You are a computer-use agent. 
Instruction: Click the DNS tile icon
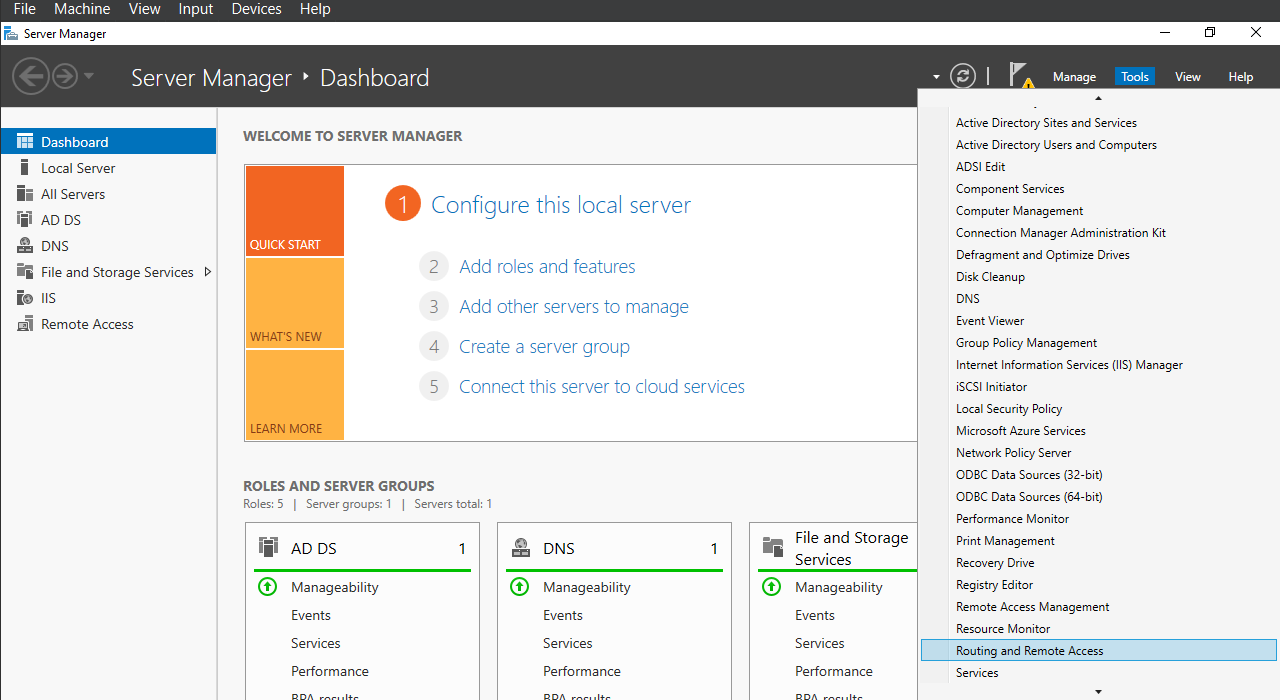520,548
